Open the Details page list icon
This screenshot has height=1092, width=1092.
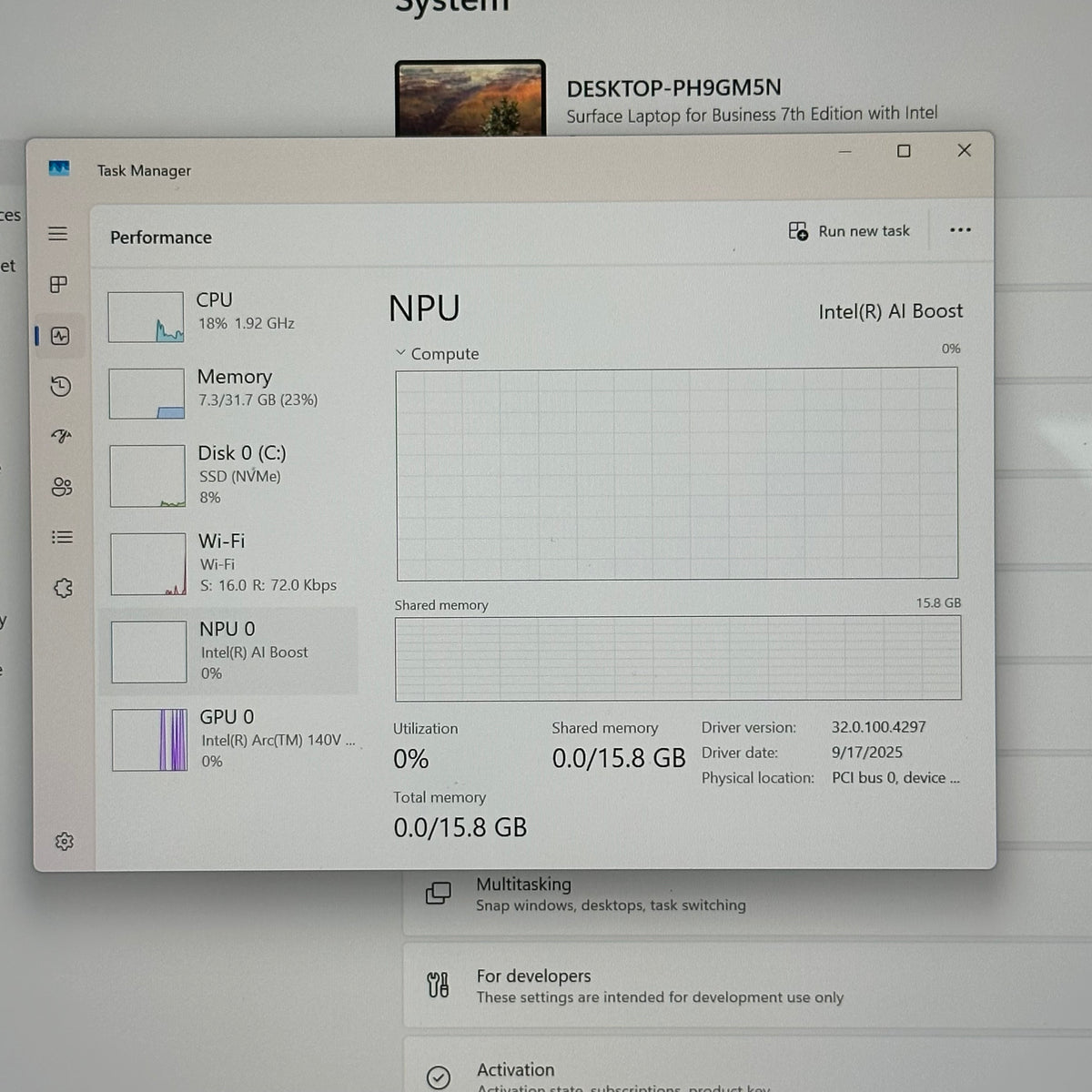[63, 537]
